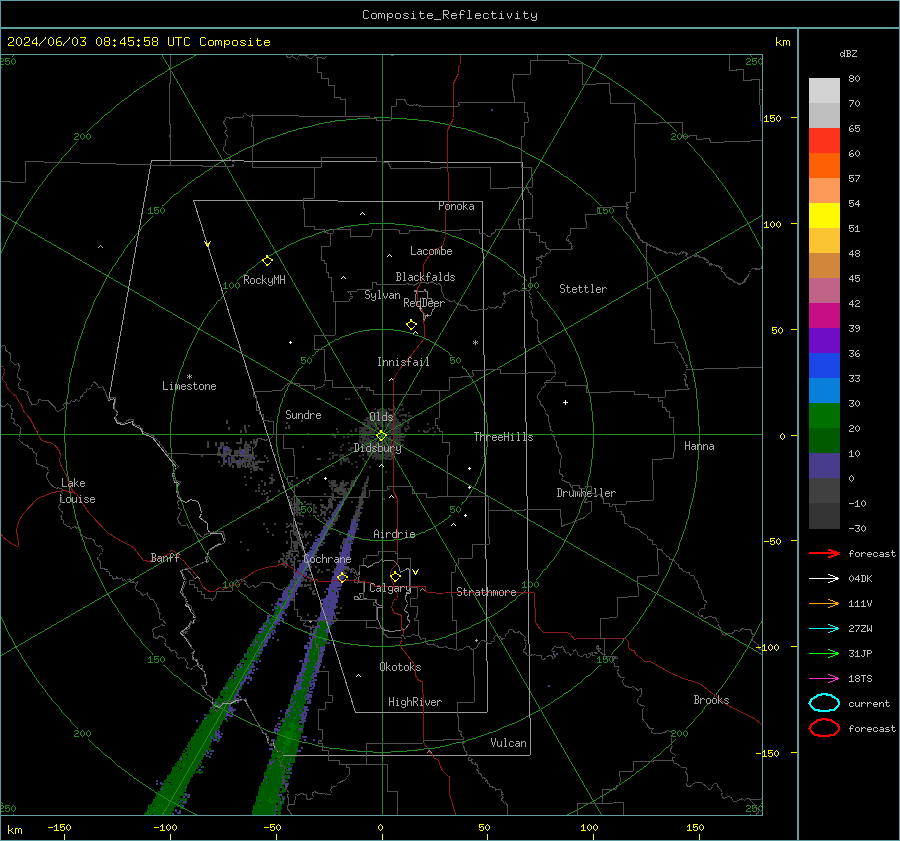Click the Brooks town label
900x841 pixels.
tap(711, 700)
